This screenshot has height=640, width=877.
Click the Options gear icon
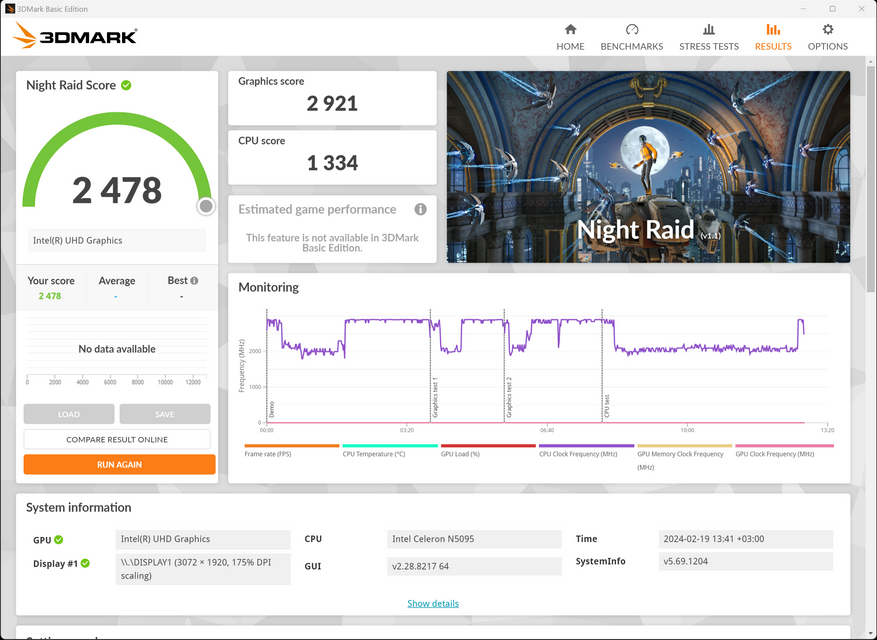click(x=828, y=29)
